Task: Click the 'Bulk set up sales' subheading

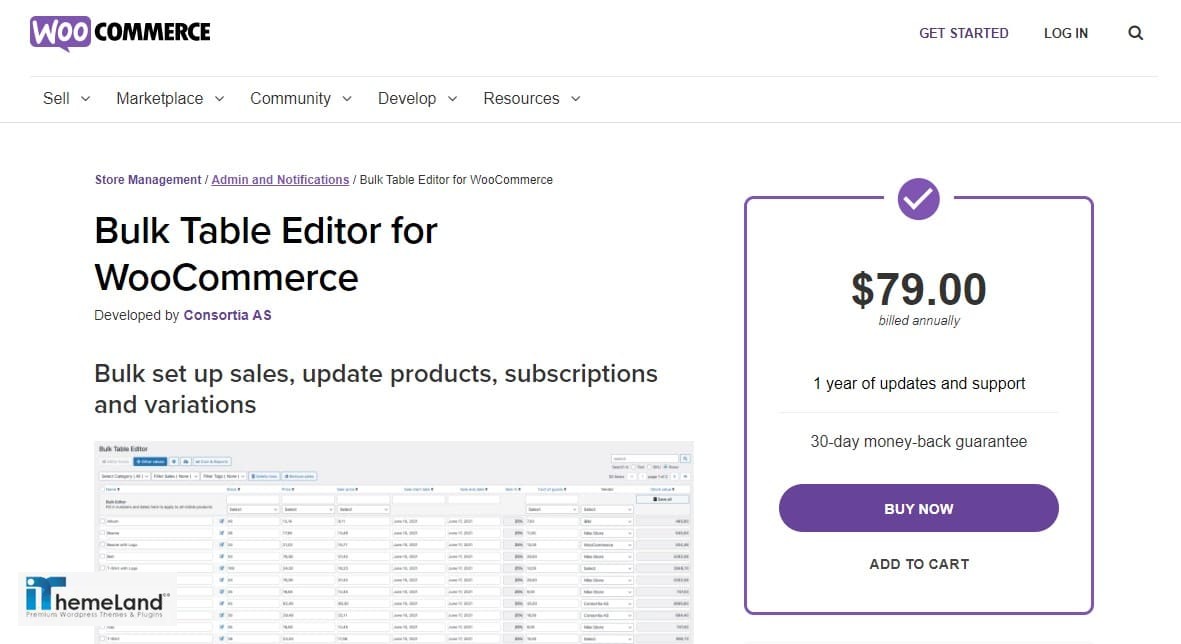Action: [x=376, y=389]
